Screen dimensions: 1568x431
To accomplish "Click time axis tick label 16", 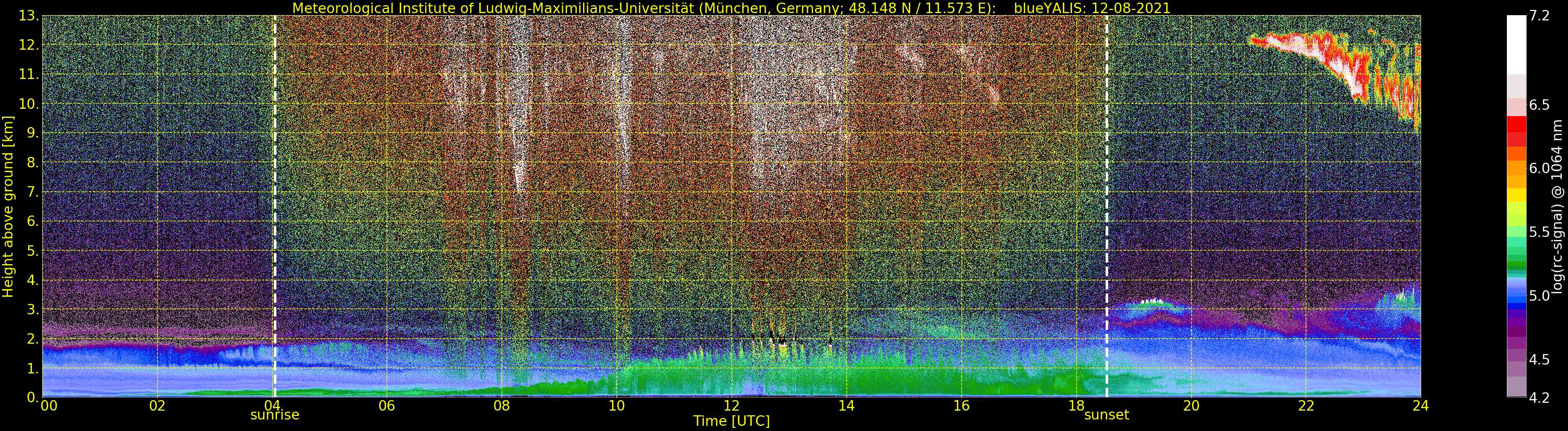I will click(x=961, y=405).
